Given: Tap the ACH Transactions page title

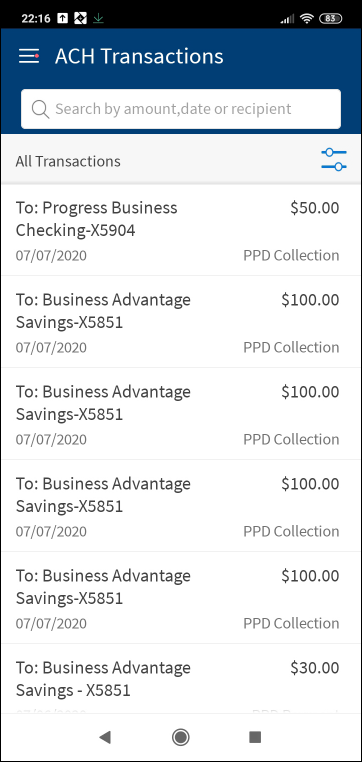Looking at the screenshot, I should 139,56.
